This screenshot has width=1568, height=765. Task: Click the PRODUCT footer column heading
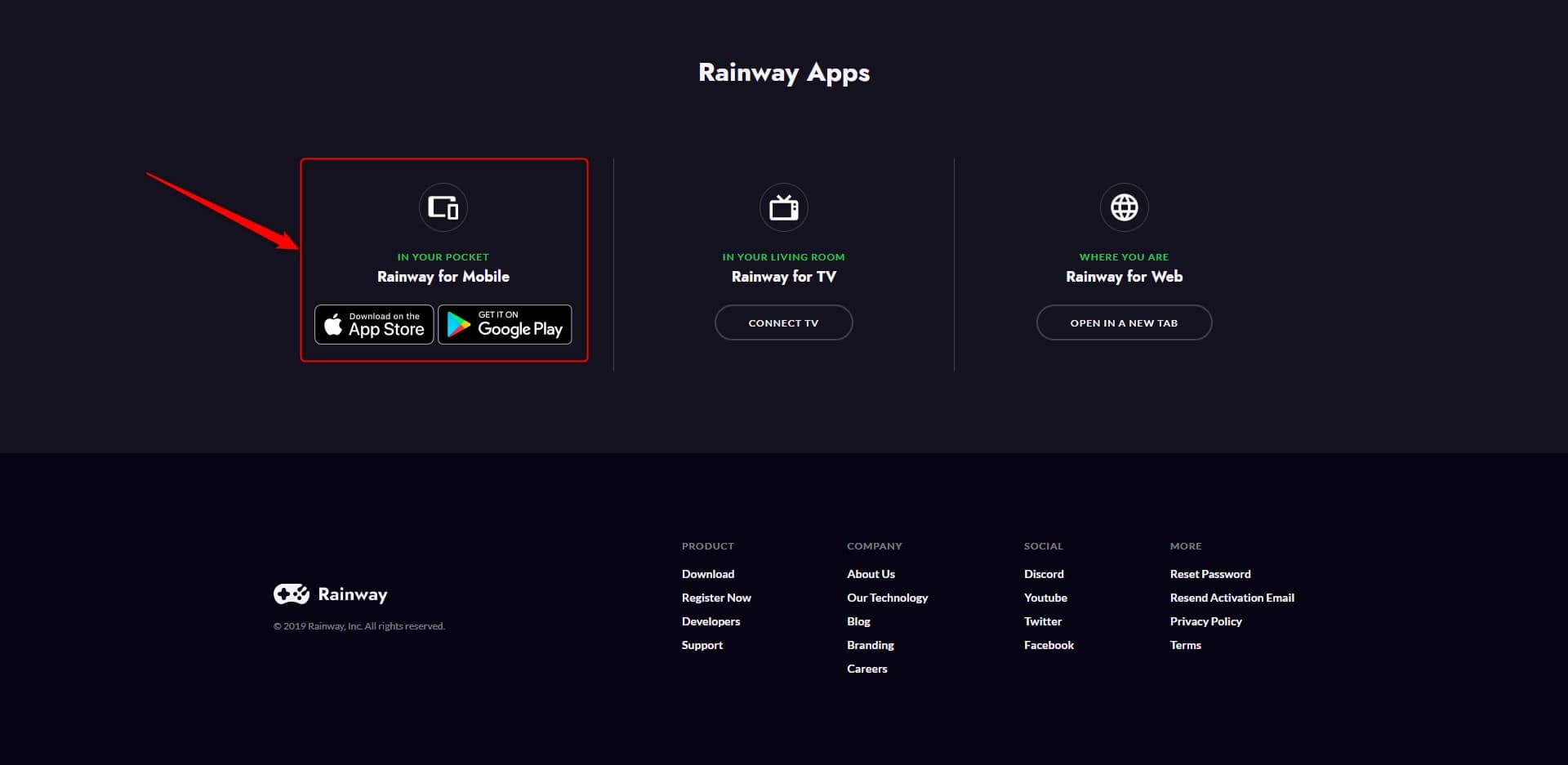coord(708,546)
